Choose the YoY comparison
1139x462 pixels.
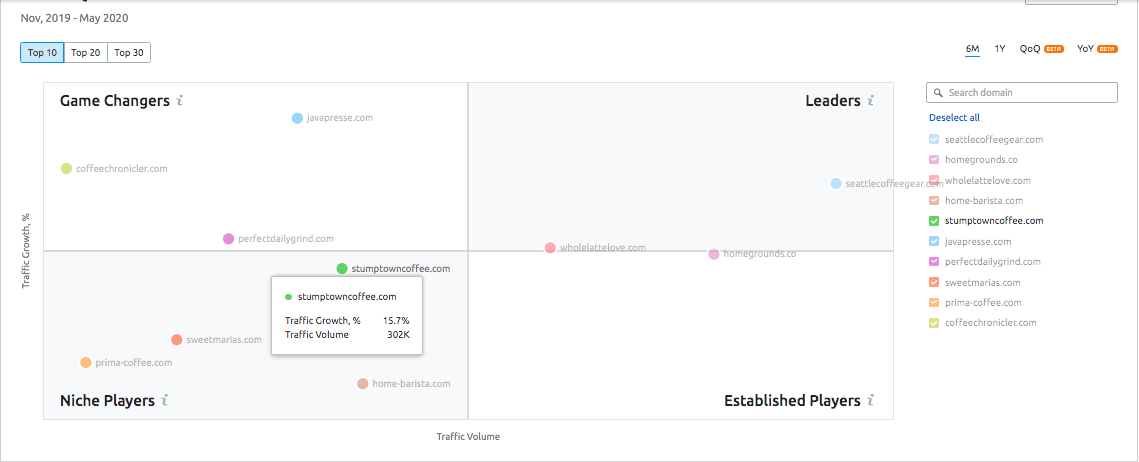click(1097, 49)
